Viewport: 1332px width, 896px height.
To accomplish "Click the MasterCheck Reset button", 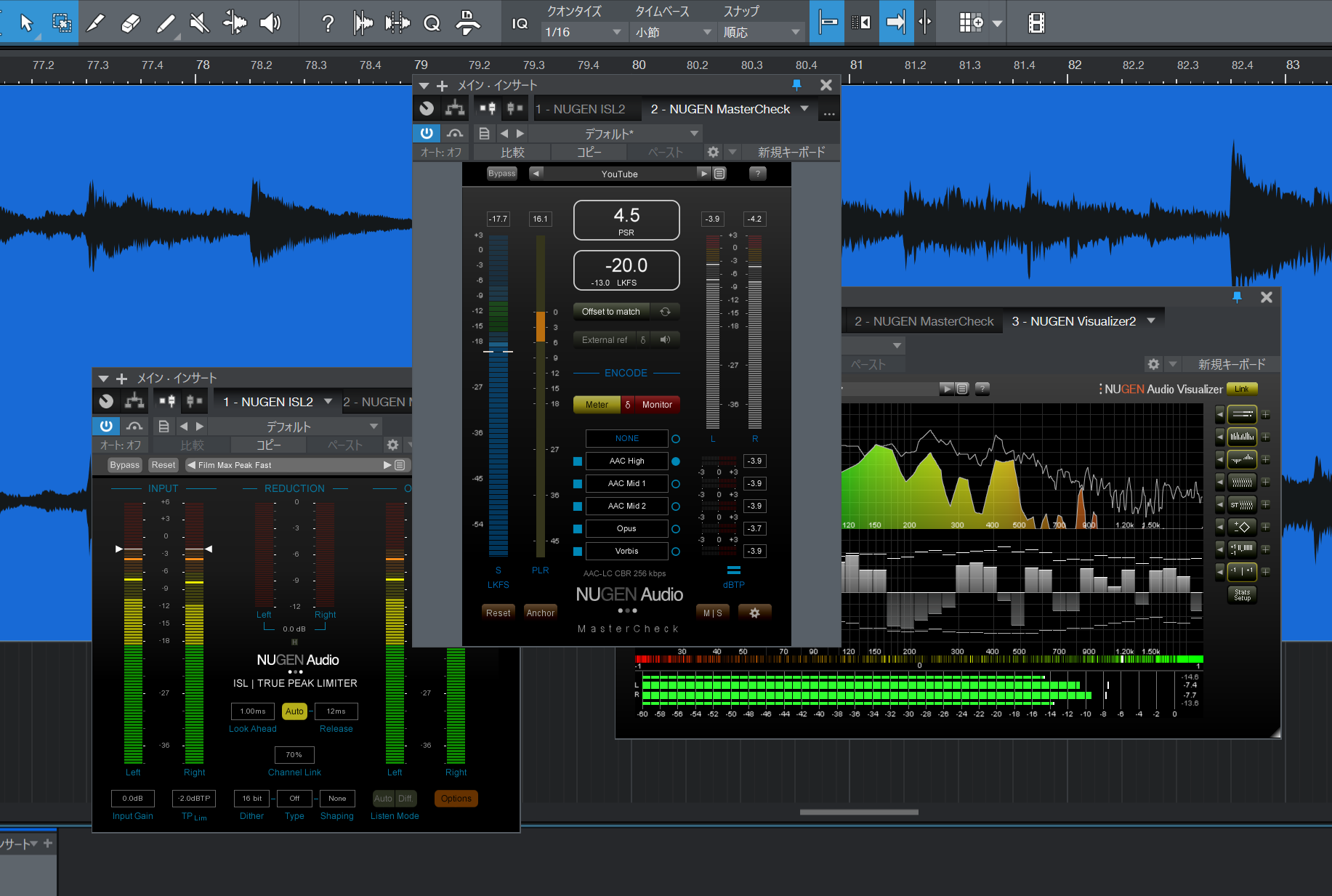I will pos(498,613).
